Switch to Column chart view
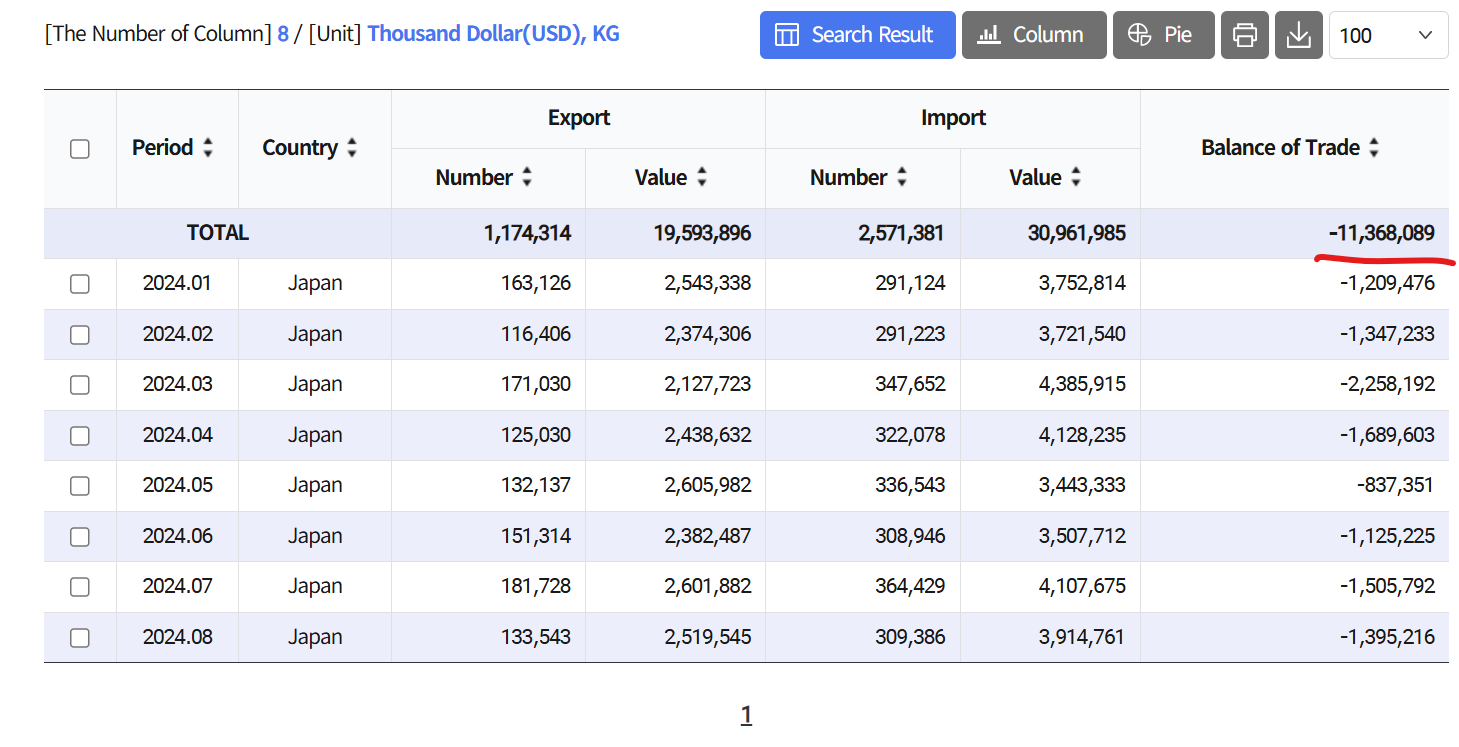This screenshot has height=747, width=1459. [x=1034, y=35]
